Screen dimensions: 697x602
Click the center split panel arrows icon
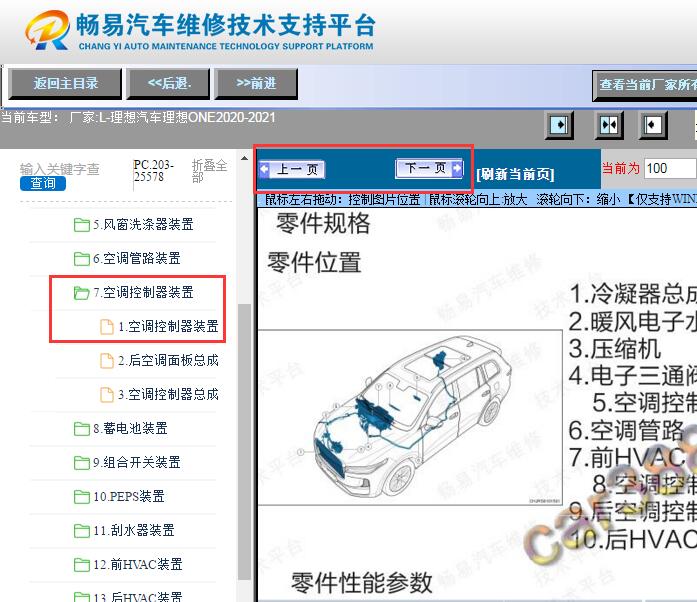pyautogui.click(x=609, y=125)
